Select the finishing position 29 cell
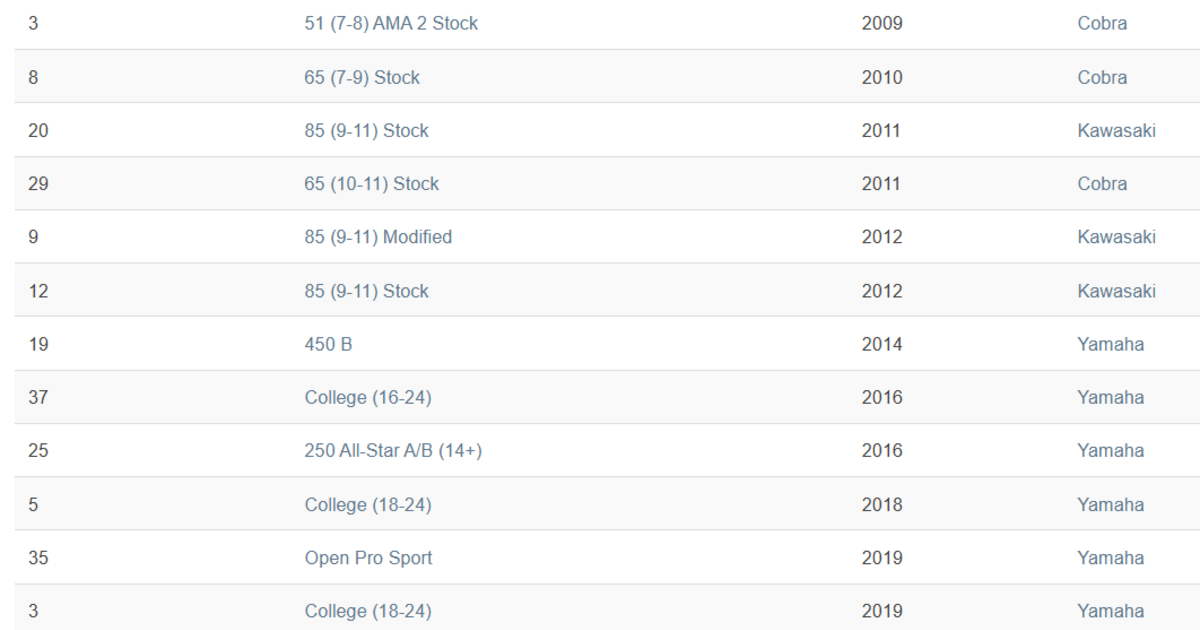The image size is (1200, 630). click(38, 184)
